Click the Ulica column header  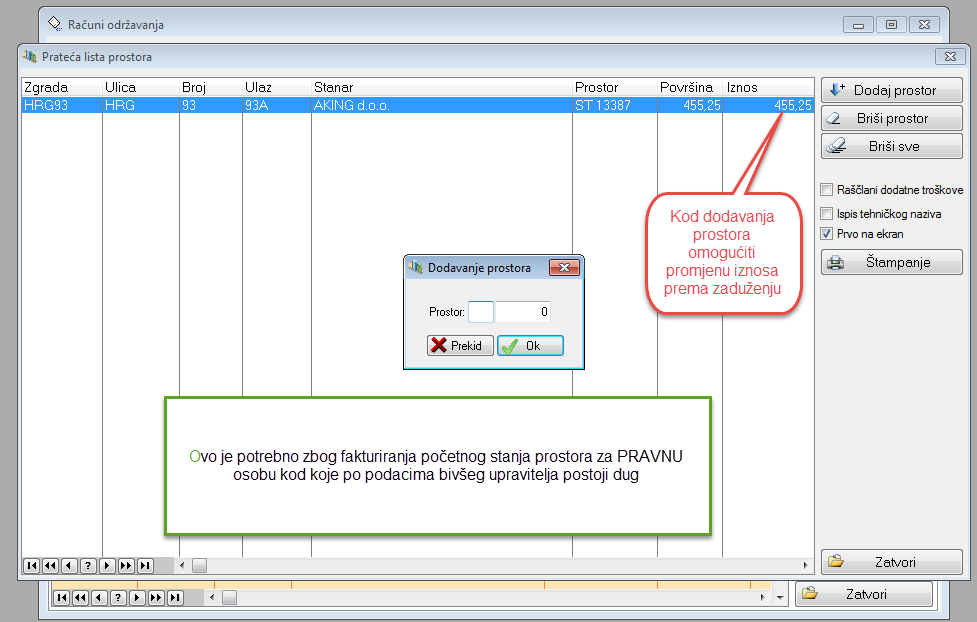(x=141, y=87)
